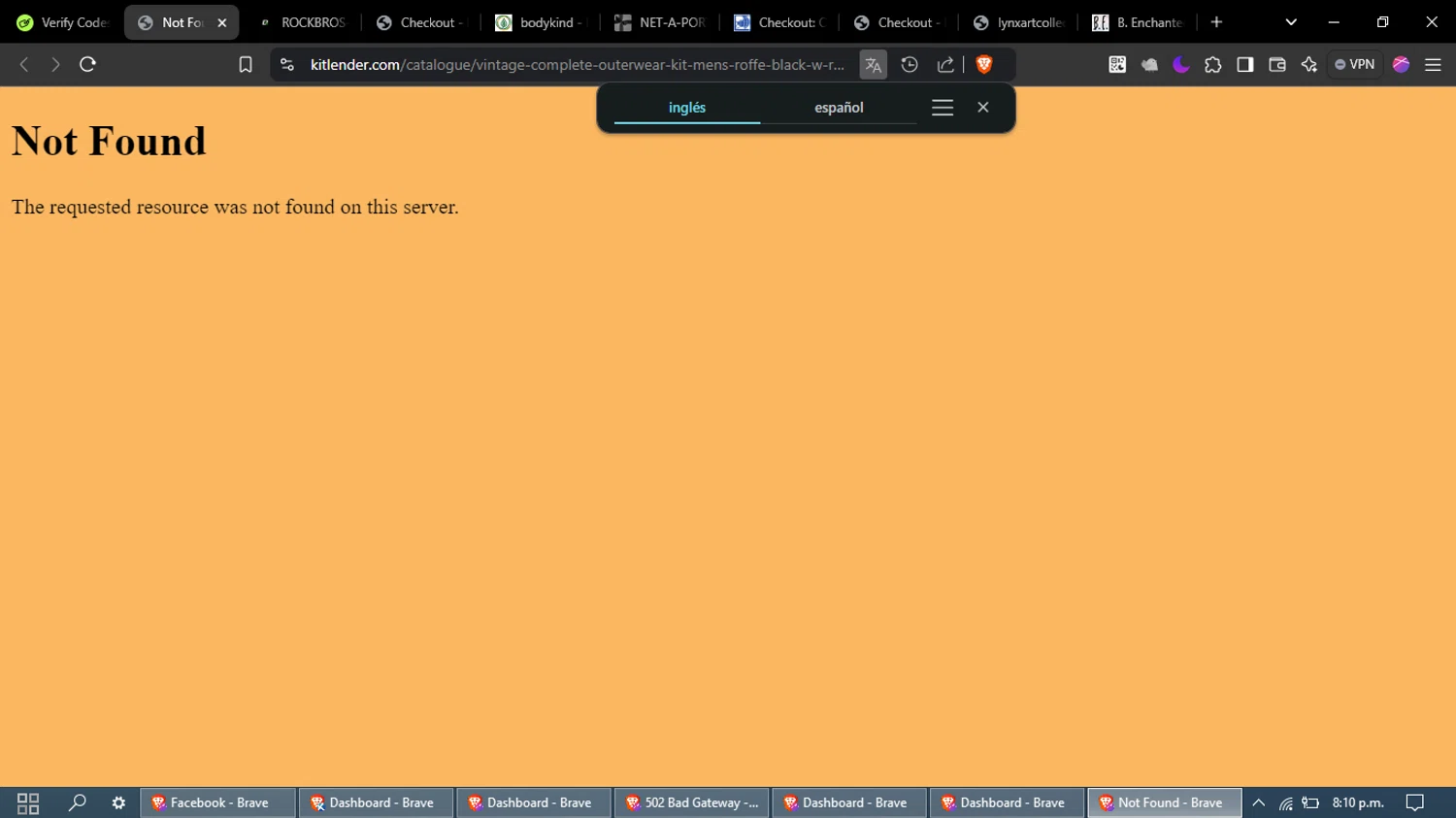Close the Not Found tab
Screen dimensions: 1456x818
[x=222, y=22]
